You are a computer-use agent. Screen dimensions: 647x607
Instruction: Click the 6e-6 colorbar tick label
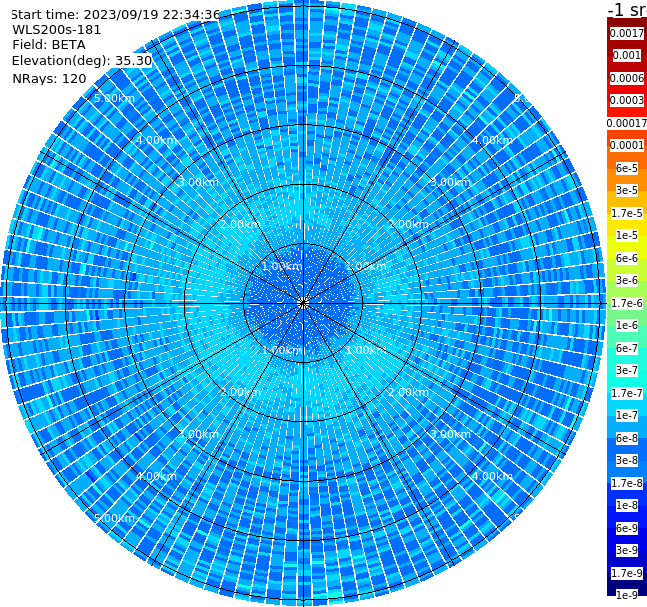click(x=627, y=258)
